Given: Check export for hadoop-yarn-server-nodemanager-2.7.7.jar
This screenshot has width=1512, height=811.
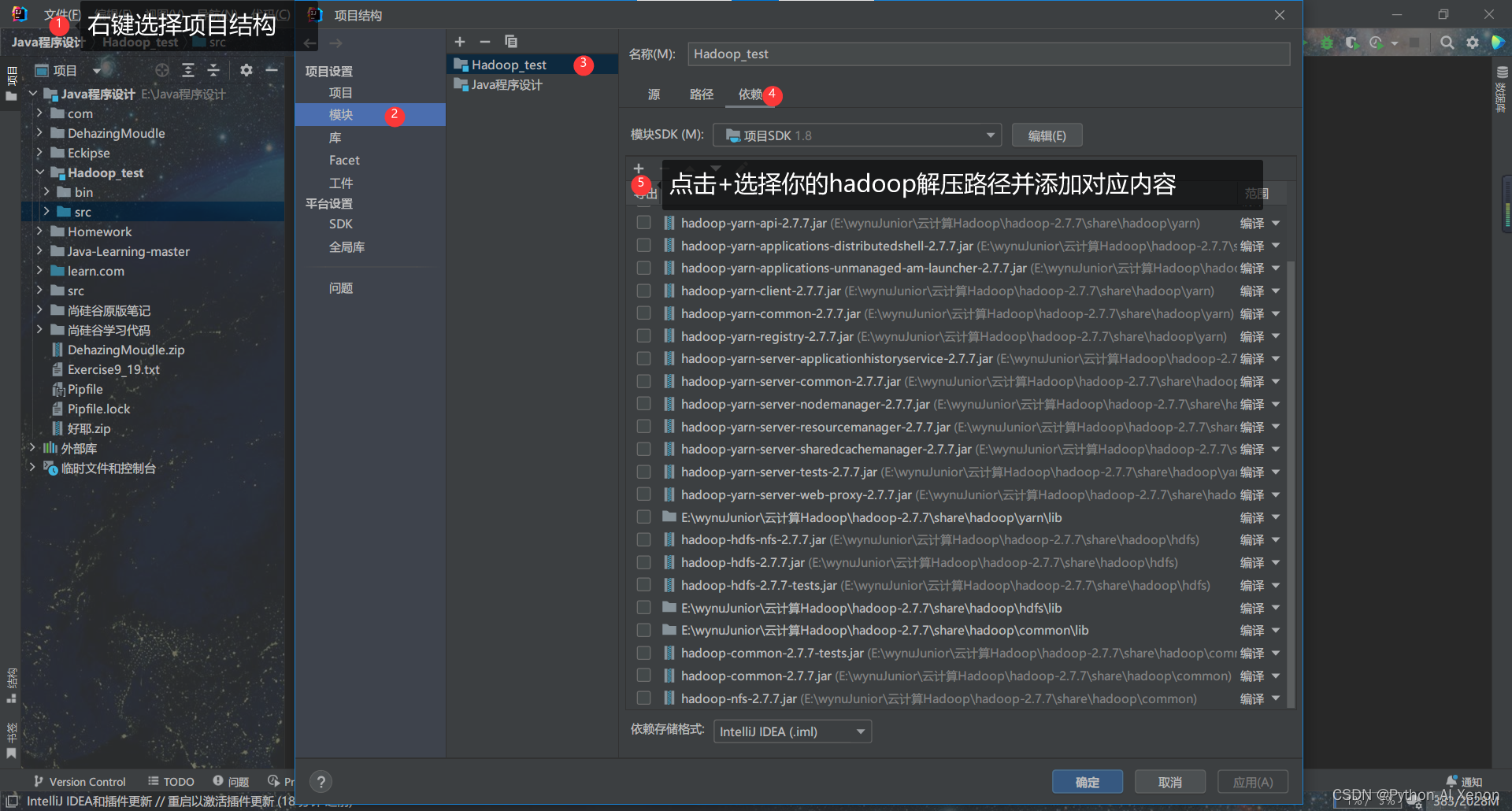Looking at the screenshot, I should [643, 404].
